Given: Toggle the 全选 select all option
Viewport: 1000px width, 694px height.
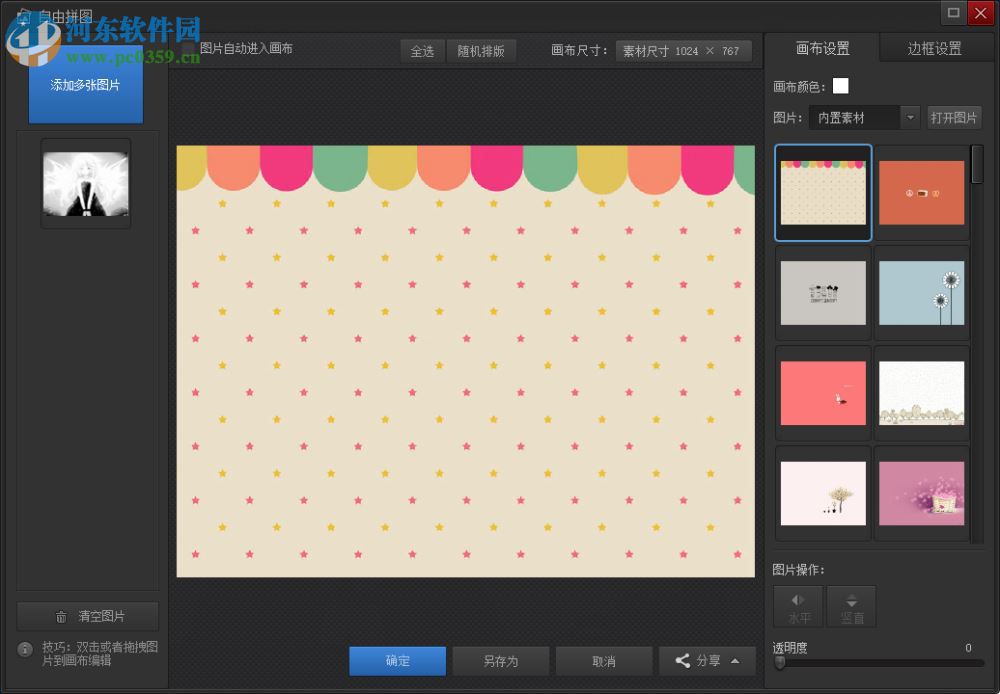Looking at the screenshot, I should (422, 51).
